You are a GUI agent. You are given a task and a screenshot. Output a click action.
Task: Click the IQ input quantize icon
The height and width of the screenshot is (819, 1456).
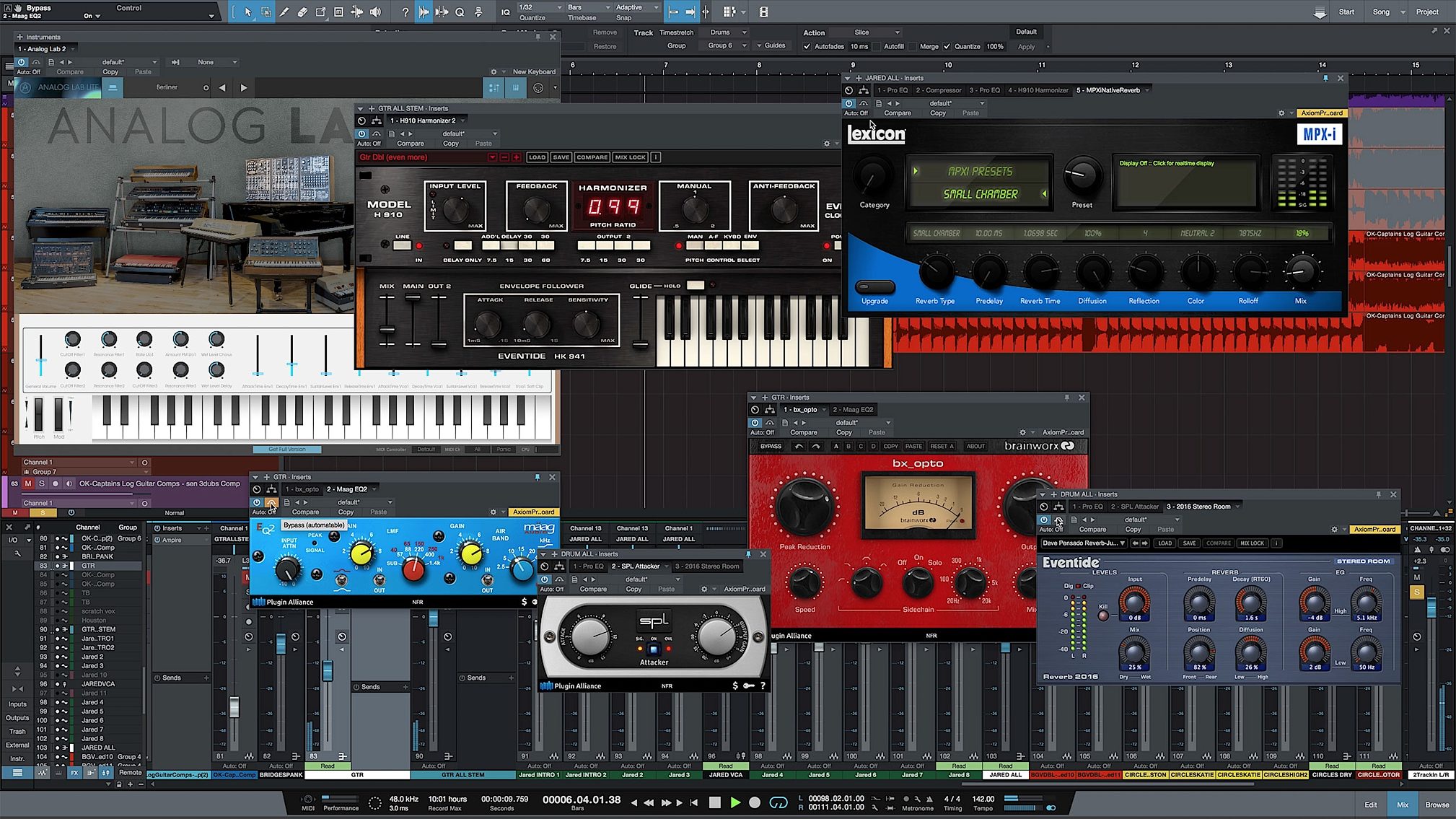click(x=505, y=12)
